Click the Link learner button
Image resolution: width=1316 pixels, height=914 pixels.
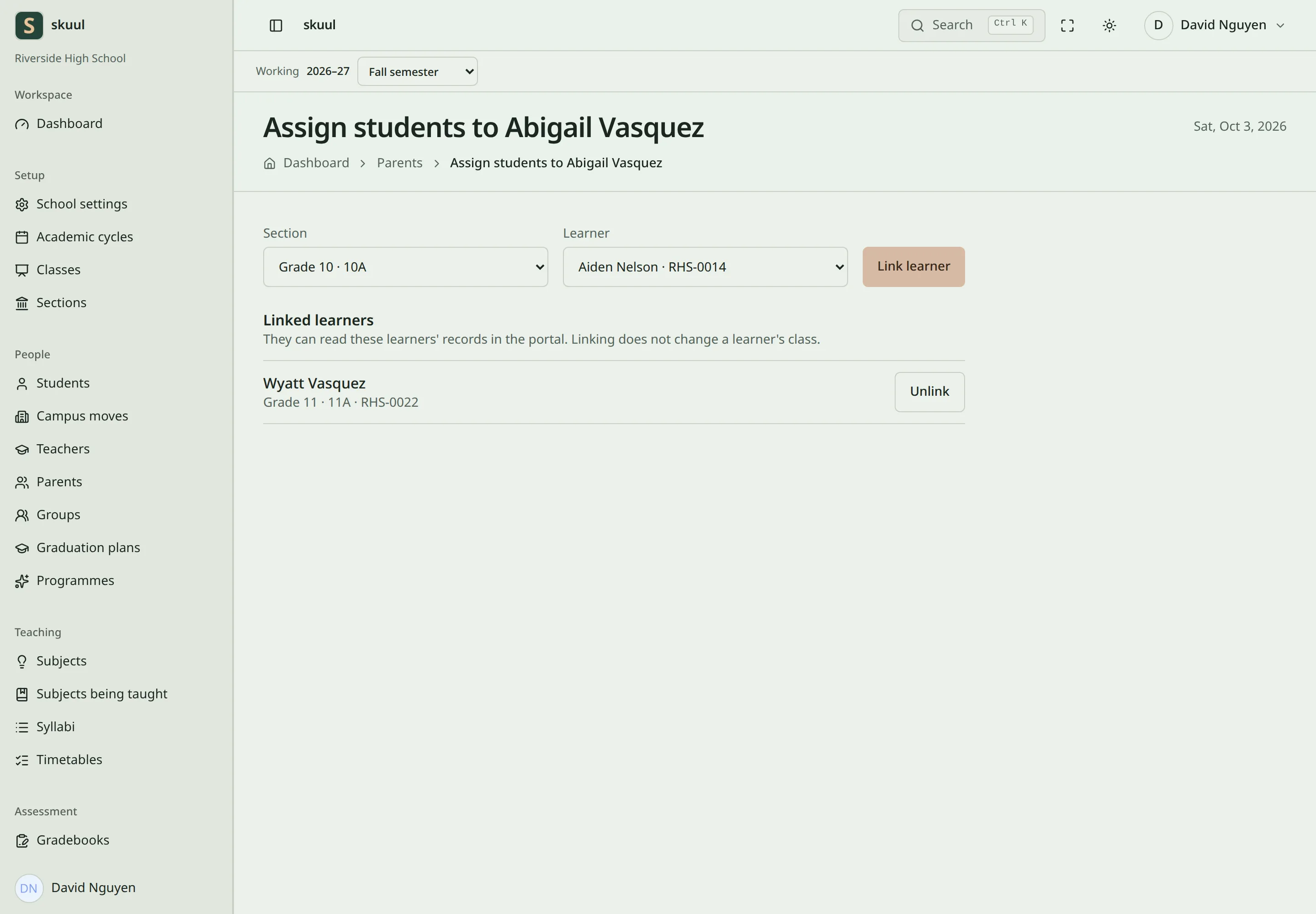913,267
